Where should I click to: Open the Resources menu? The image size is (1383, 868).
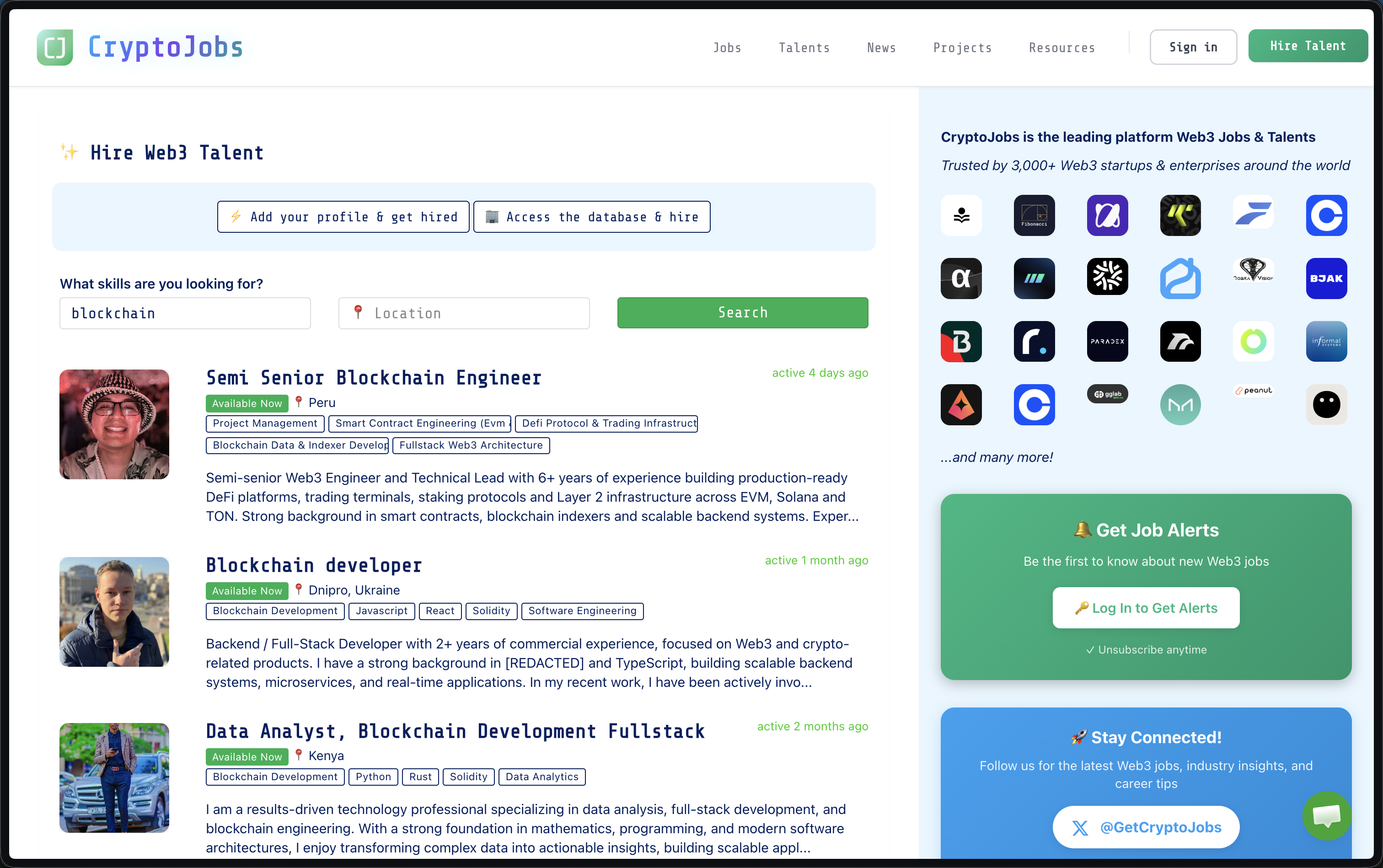coord(1061,48)
